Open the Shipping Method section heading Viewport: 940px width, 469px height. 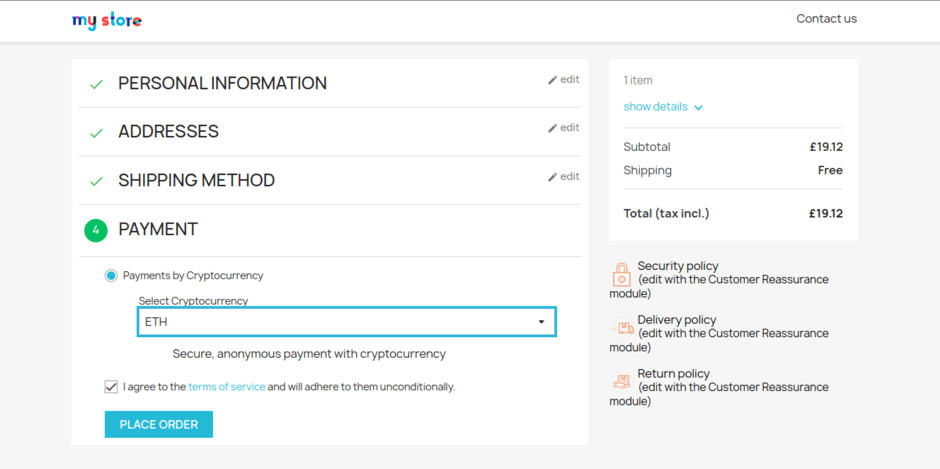click(196, 181)
